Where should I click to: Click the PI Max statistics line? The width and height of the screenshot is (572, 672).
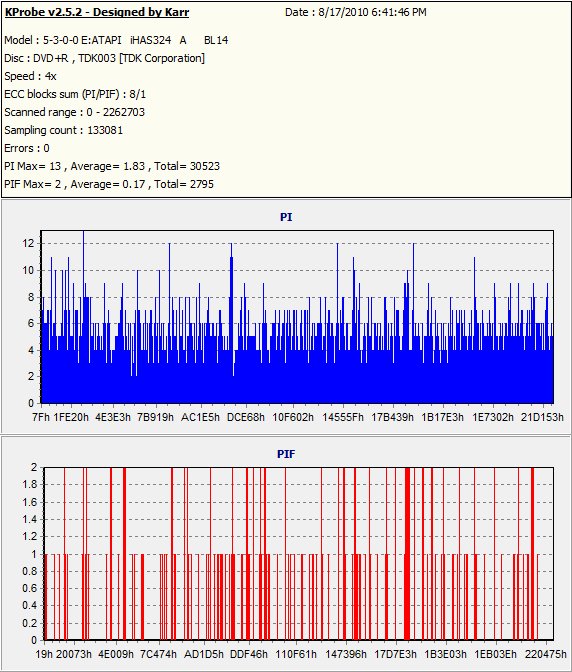click(112, 166)
